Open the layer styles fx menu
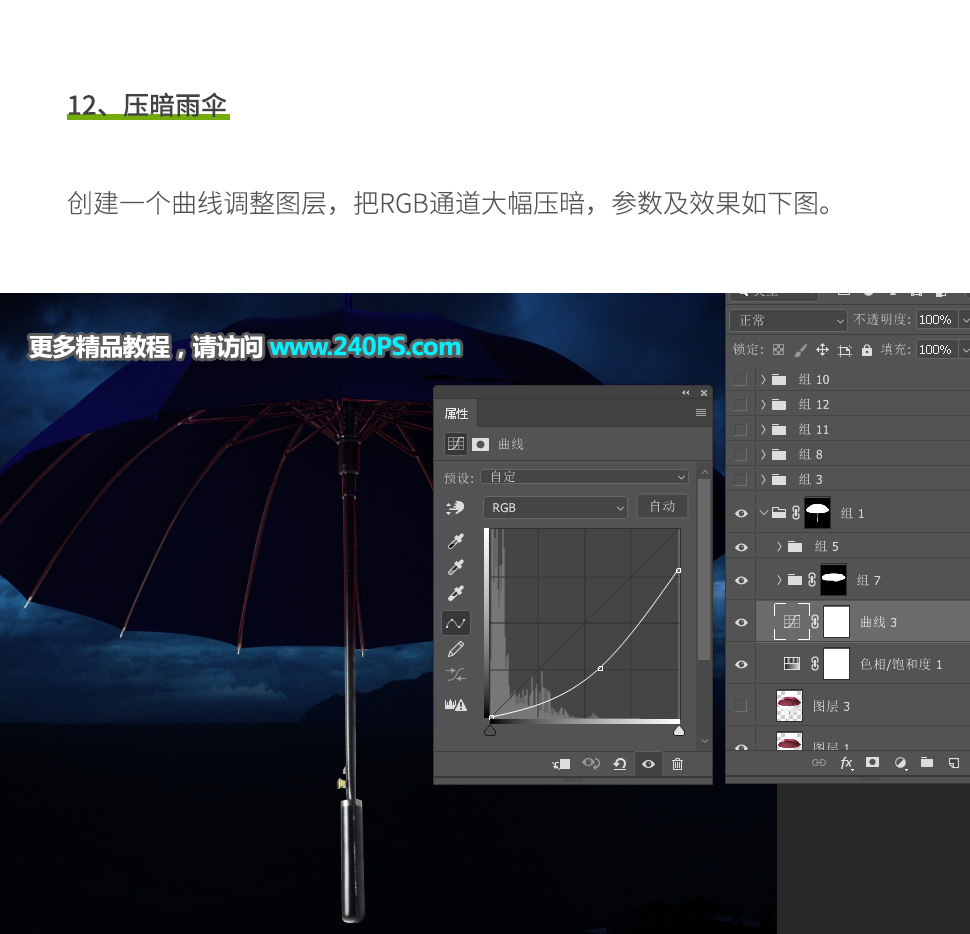The height and width of the screenshot is (934, 970). [846, 763]
